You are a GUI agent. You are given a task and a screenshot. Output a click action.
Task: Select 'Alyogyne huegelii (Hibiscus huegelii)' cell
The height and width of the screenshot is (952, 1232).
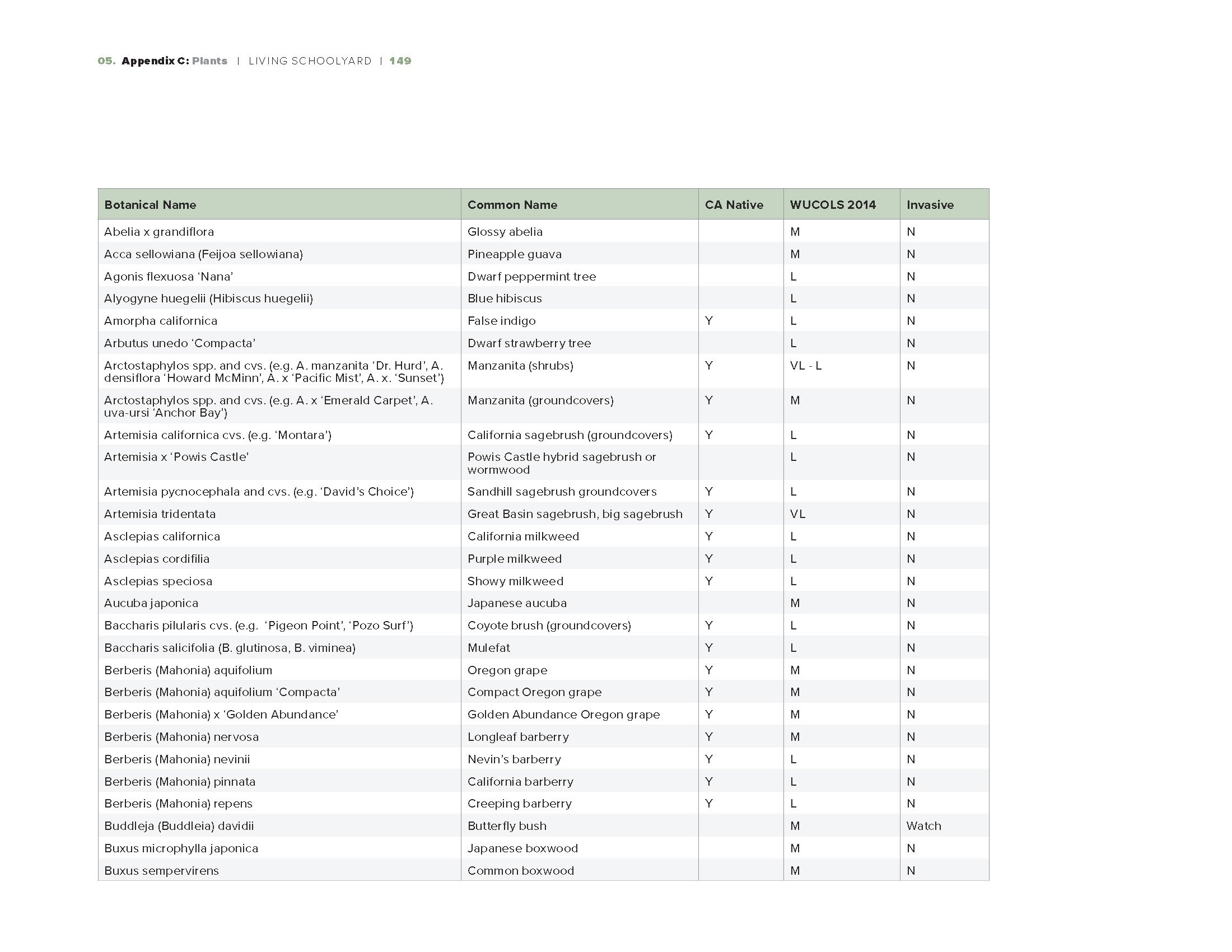[x=209, y=298]
